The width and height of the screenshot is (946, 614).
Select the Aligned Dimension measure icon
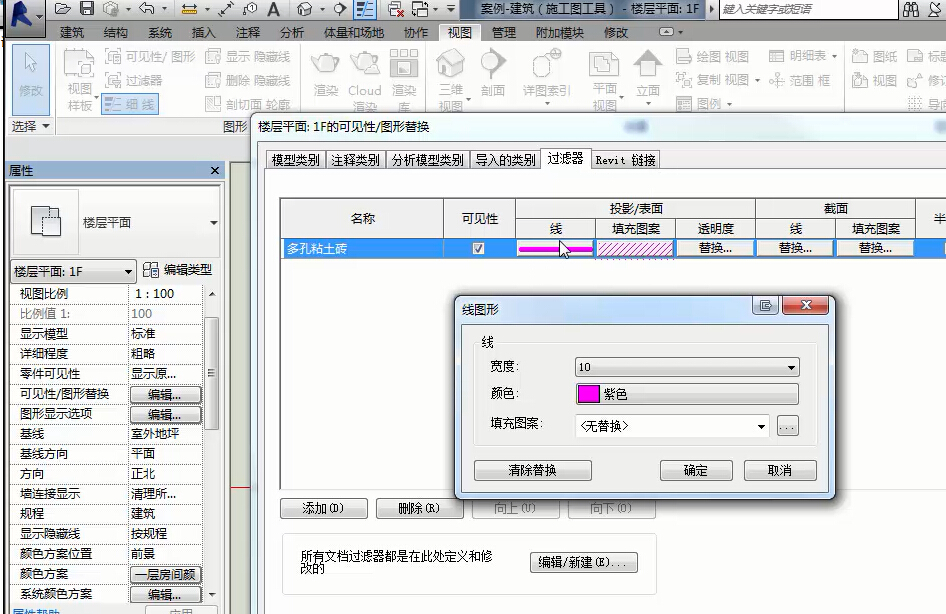189,9
